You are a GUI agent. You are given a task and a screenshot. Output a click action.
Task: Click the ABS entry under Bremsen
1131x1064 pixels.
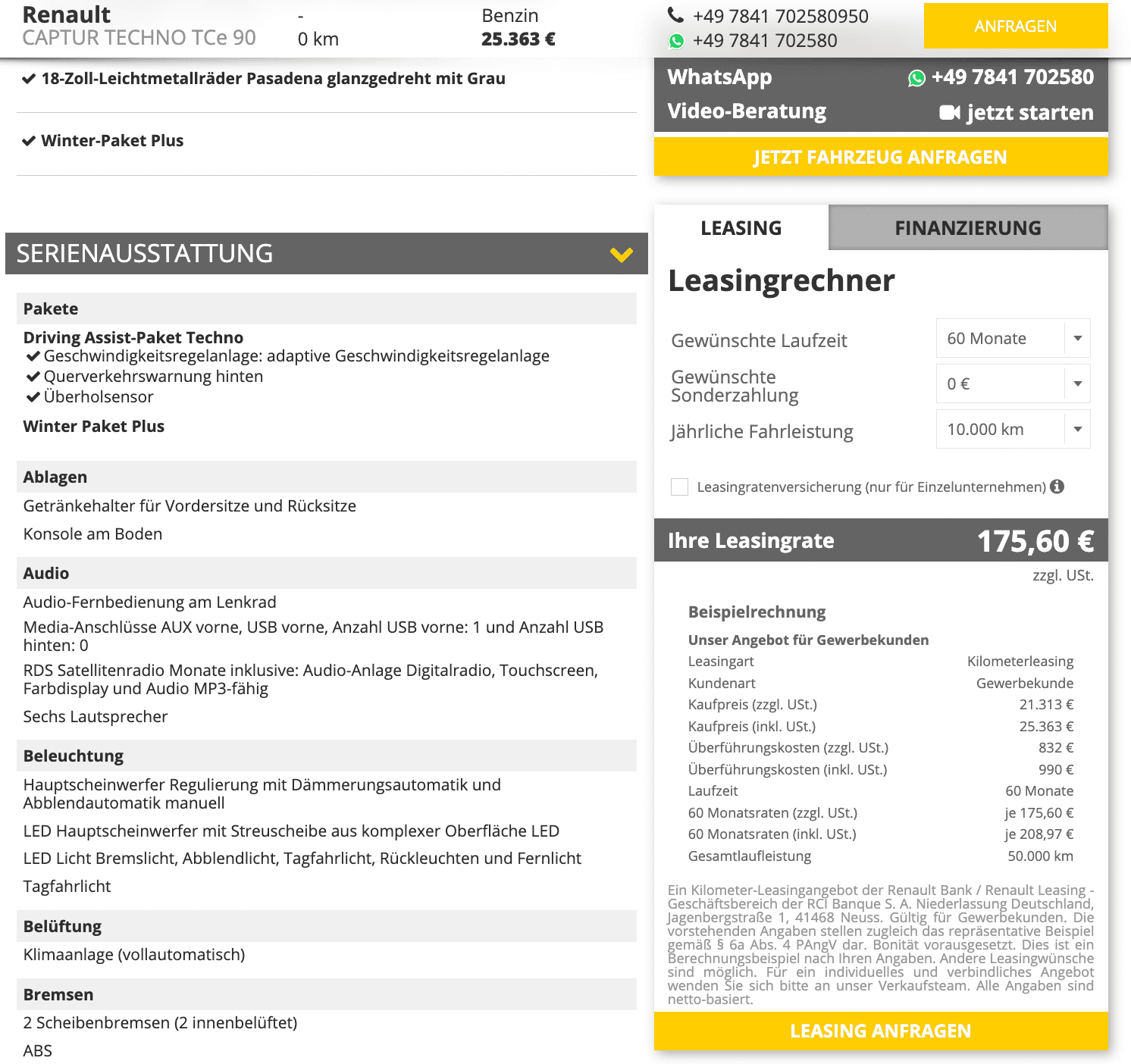[38, 1050]
